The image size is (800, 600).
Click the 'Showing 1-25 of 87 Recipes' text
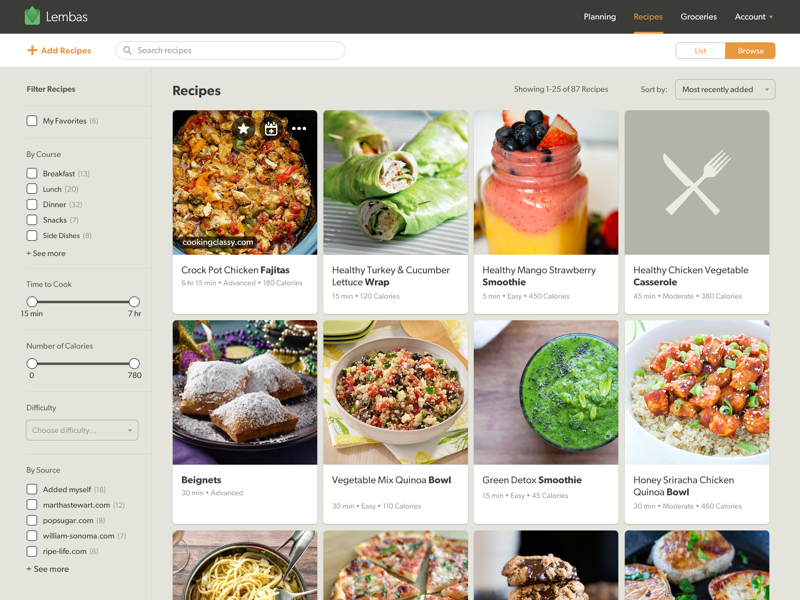click(x=561, y=89)
